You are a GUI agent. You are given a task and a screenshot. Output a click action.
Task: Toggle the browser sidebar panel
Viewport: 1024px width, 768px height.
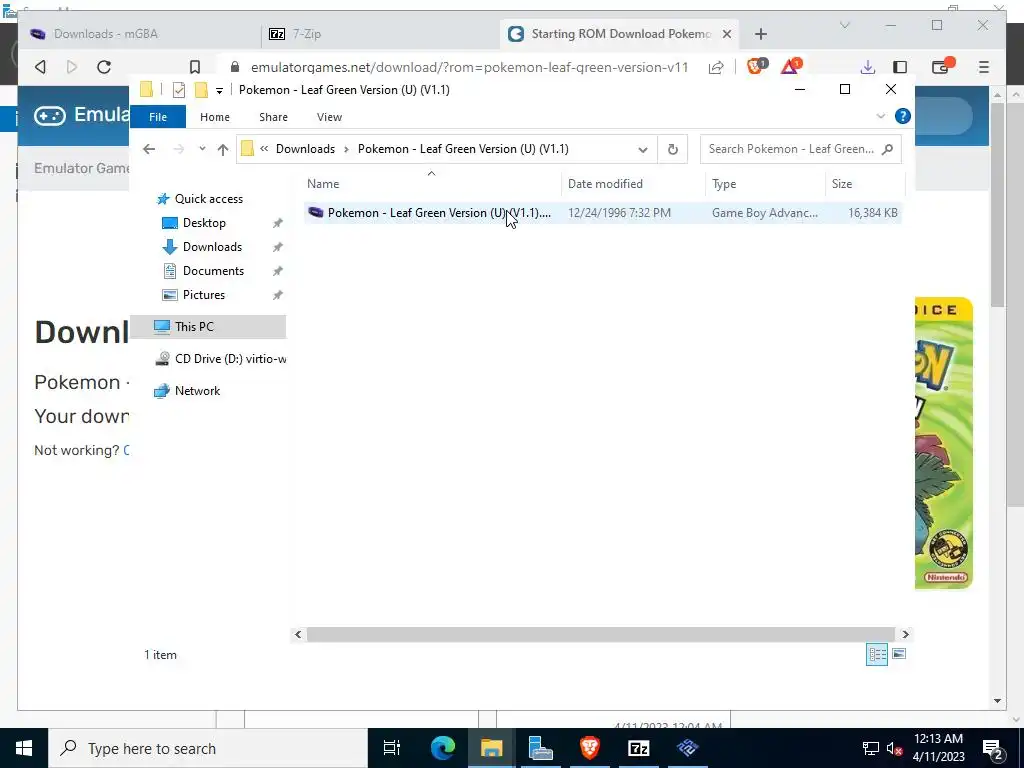click(900, 67)
